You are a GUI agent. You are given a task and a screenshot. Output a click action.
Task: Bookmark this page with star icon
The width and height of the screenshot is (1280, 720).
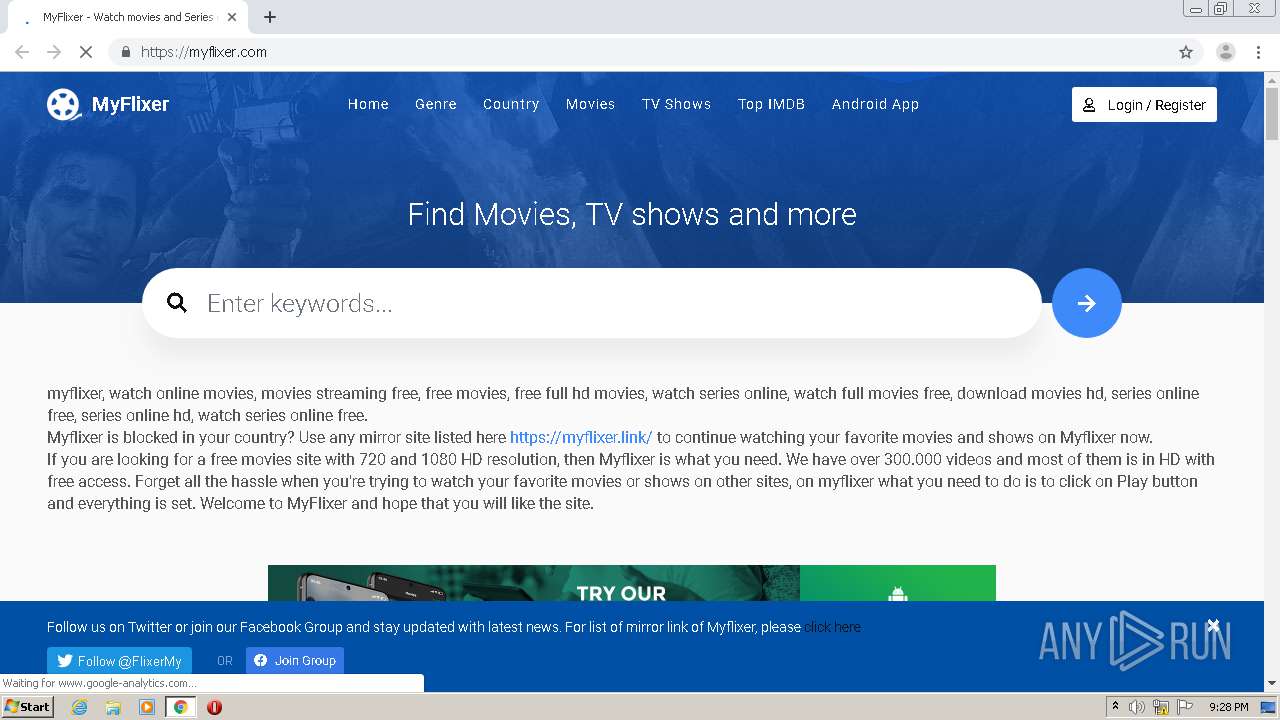pyautogui.click(x=1186, y=52)
